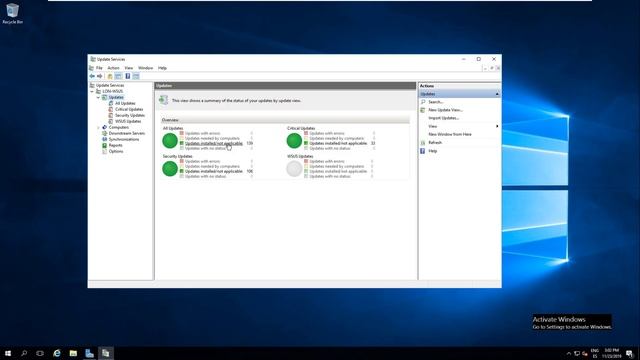Open All Updates in the tree
The image size is (640, 360).
[125, 103]
